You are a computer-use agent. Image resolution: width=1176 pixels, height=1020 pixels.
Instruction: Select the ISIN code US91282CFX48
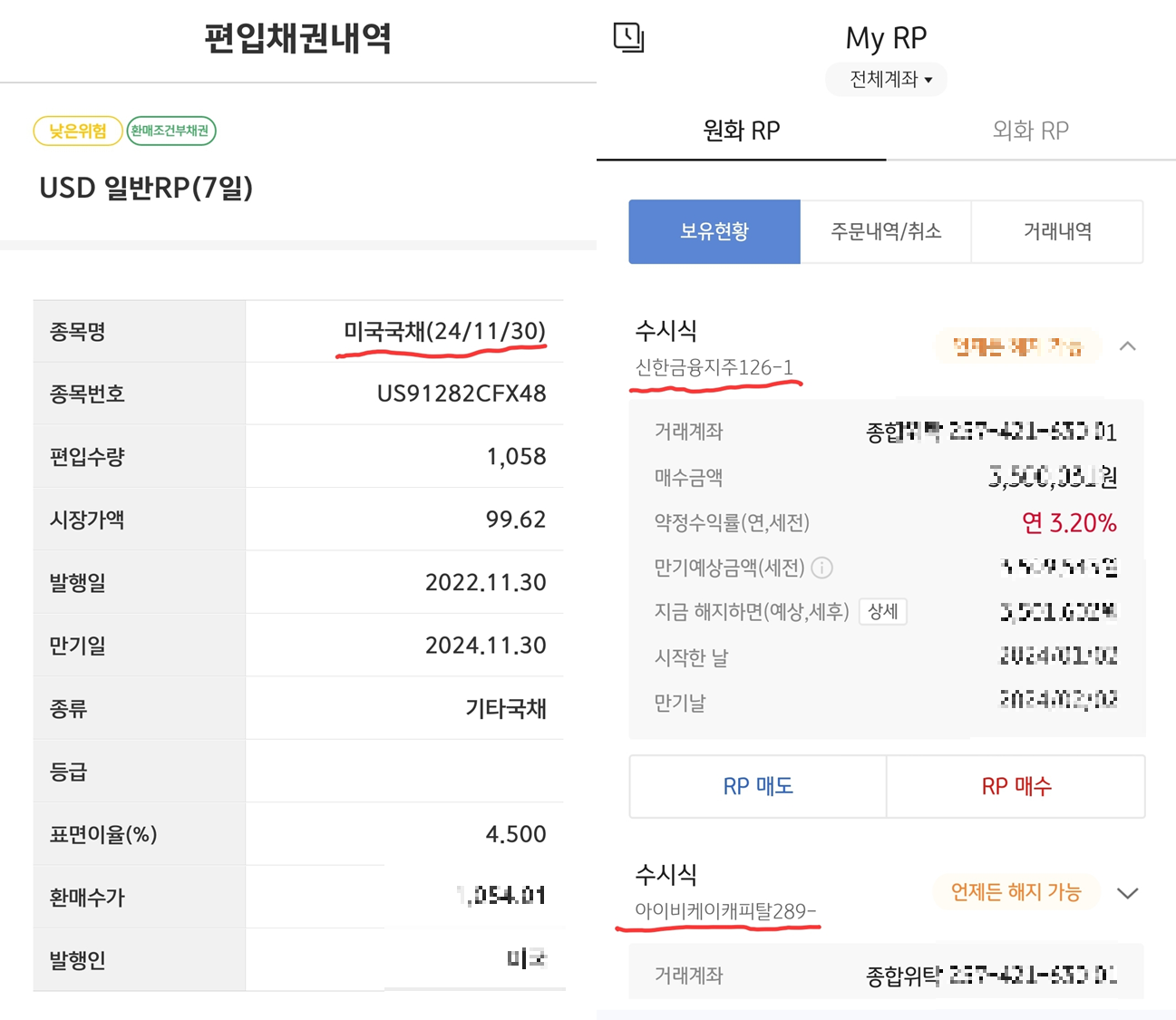tap(462, 393)
